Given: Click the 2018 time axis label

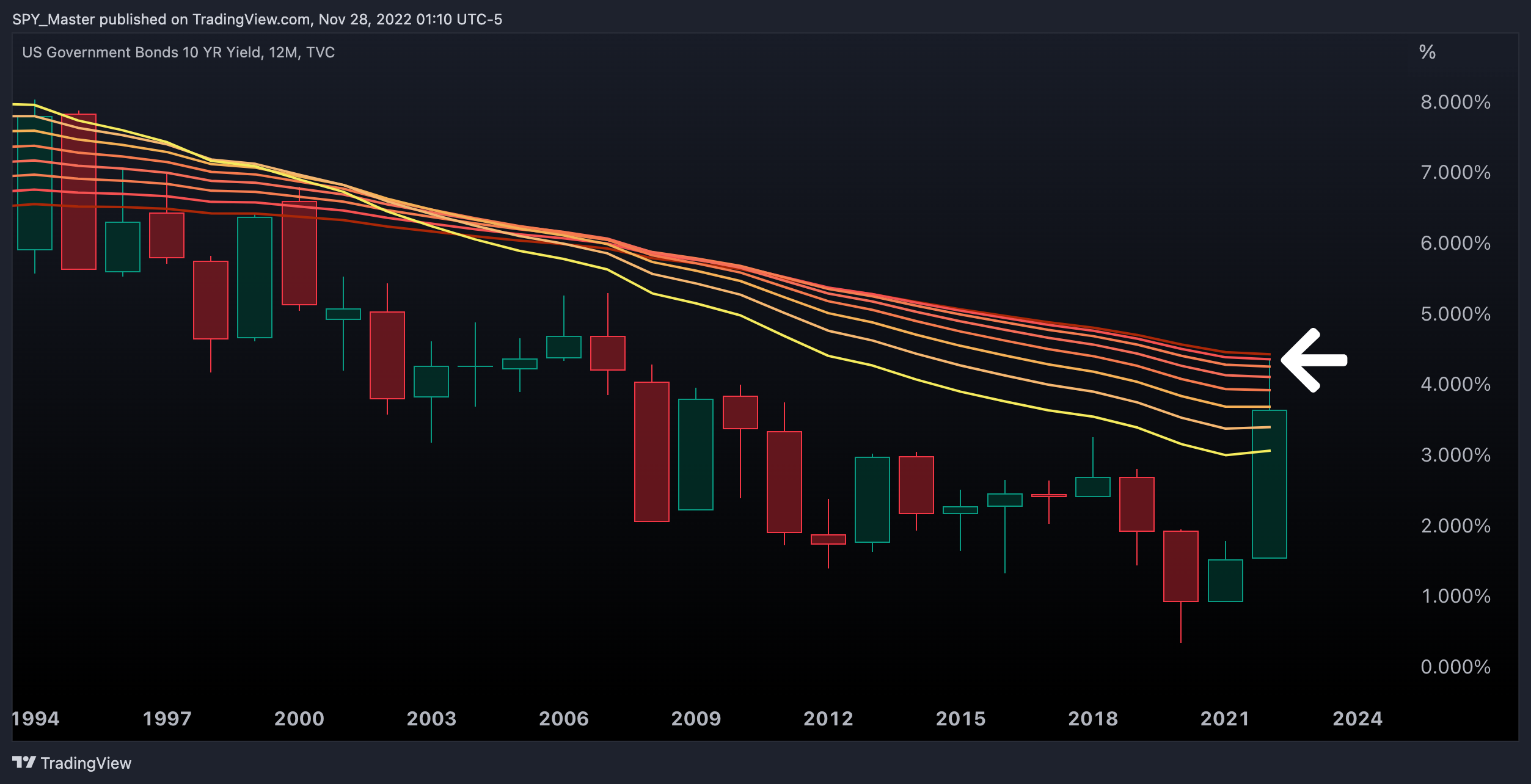Looking at the screenshot, I should (x=1093, y=719).
